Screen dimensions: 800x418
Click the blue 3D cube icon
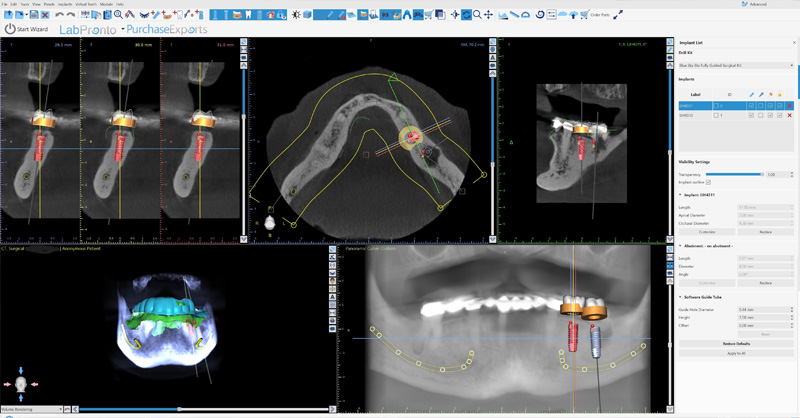click(307, 15)
